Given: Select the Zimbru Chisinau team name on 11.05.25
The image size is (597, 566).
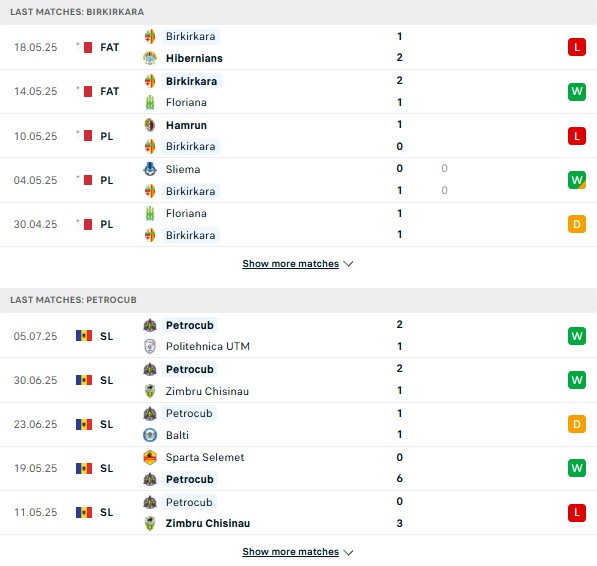Looking at the screenshot, I should (208, 523).
